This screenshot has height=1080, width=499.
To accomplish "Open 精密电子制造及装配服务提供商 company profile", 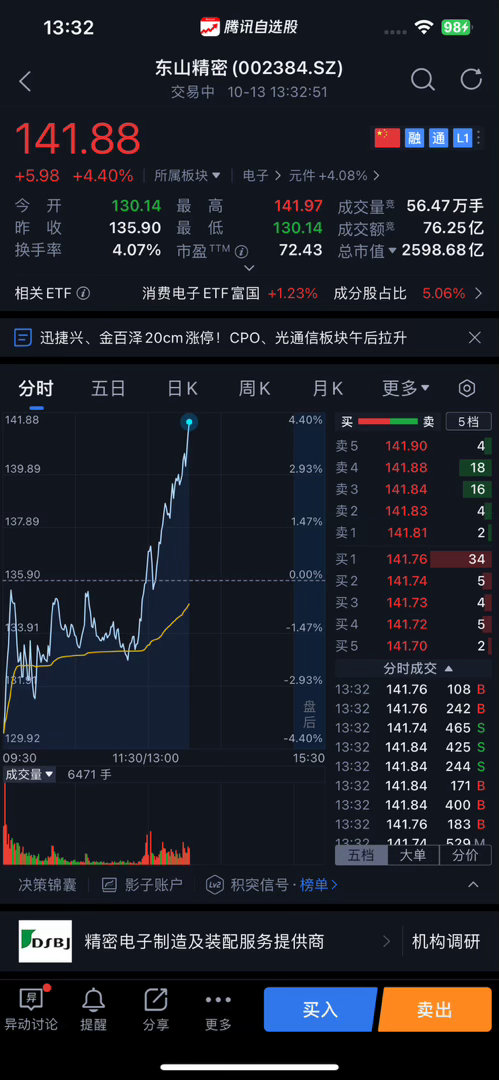I will tap(204, 941).
